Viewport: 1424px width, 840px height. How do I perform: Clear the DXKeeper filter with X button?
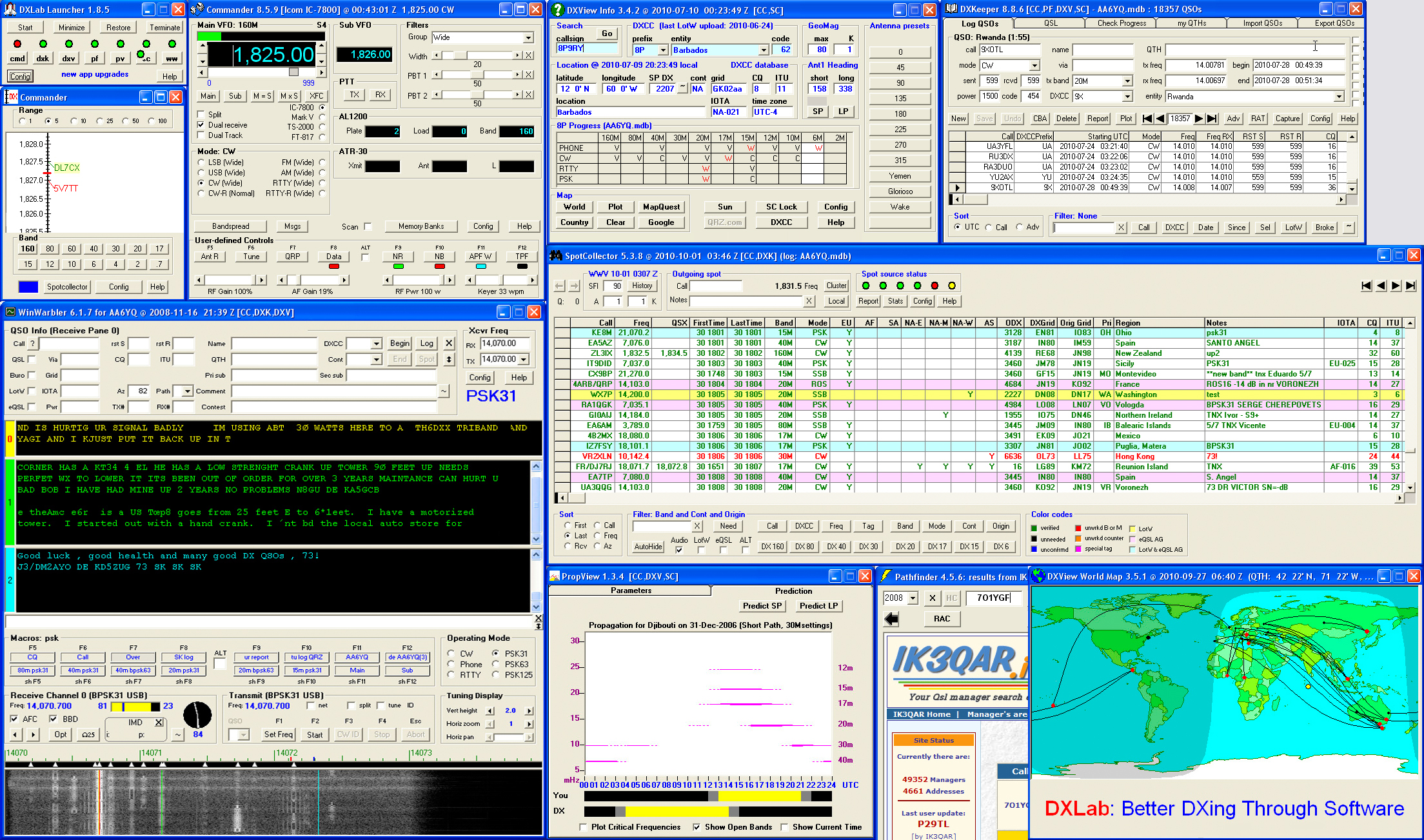(1121, 228)
